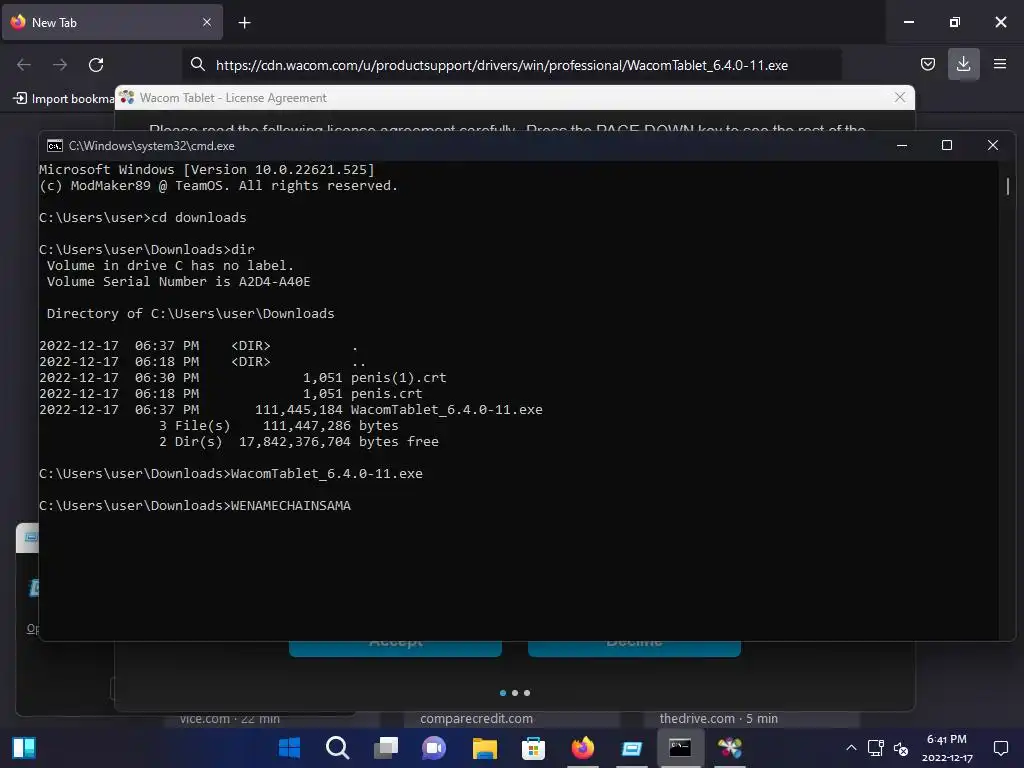Image resolution: width=1024 pixels, height=768 pixels.
Task: Click the typed WENAMECHAINSAMA command text
Action: point(291,505)
